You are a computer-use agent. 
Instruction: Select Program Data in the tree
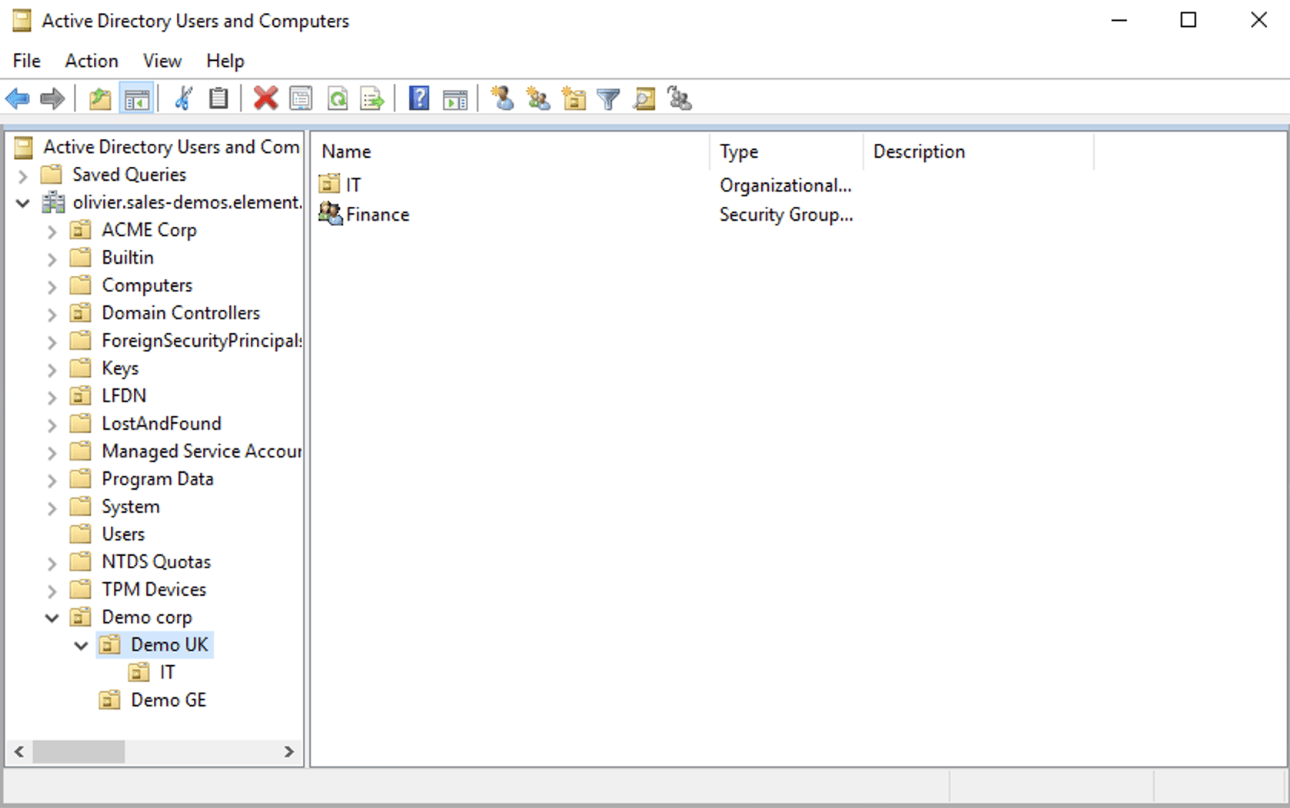[x=157, y=478]
